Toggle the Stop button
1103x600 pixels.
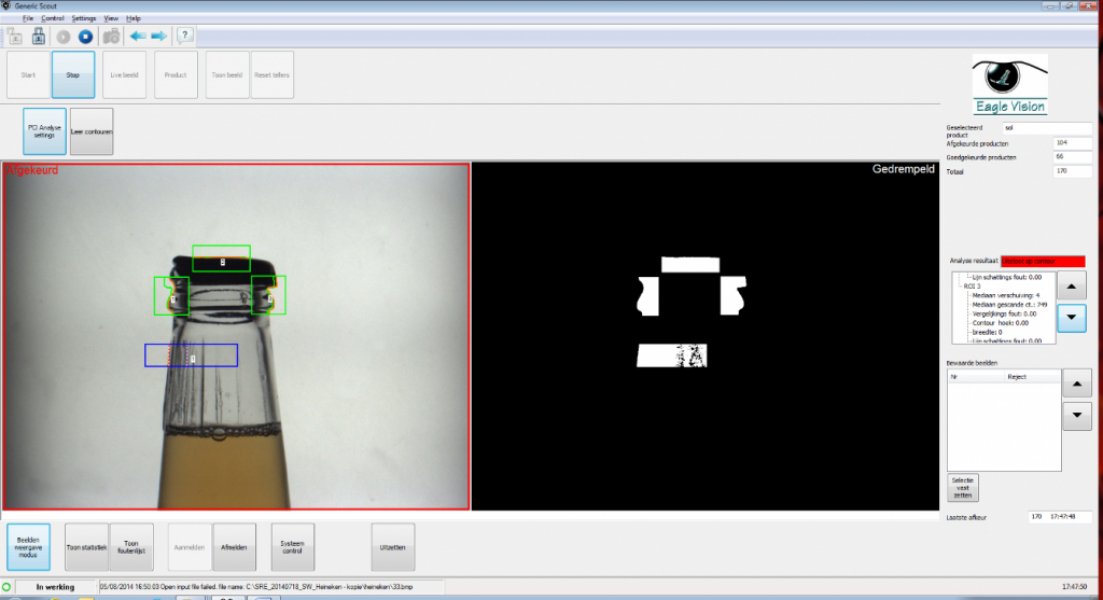(73, 75)
